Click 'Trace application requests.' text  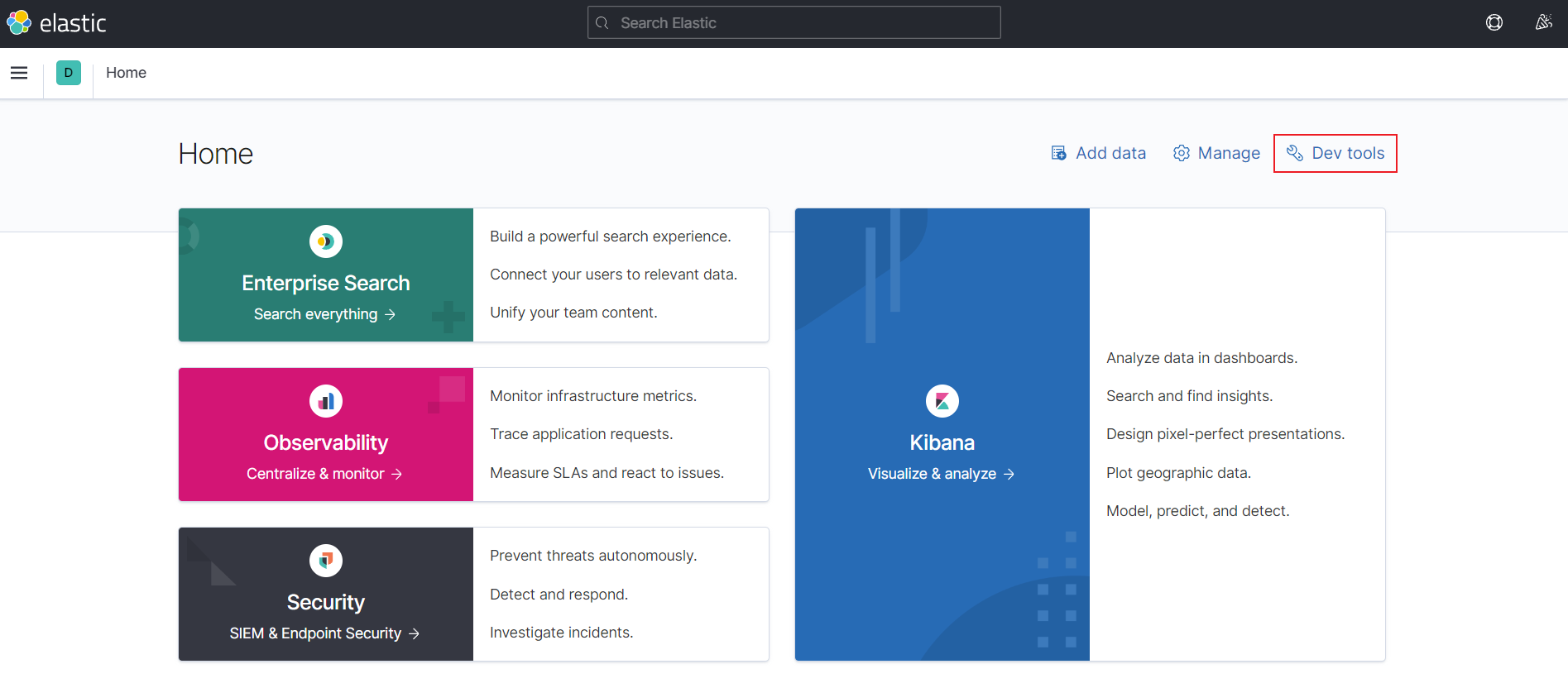(582, 434)
